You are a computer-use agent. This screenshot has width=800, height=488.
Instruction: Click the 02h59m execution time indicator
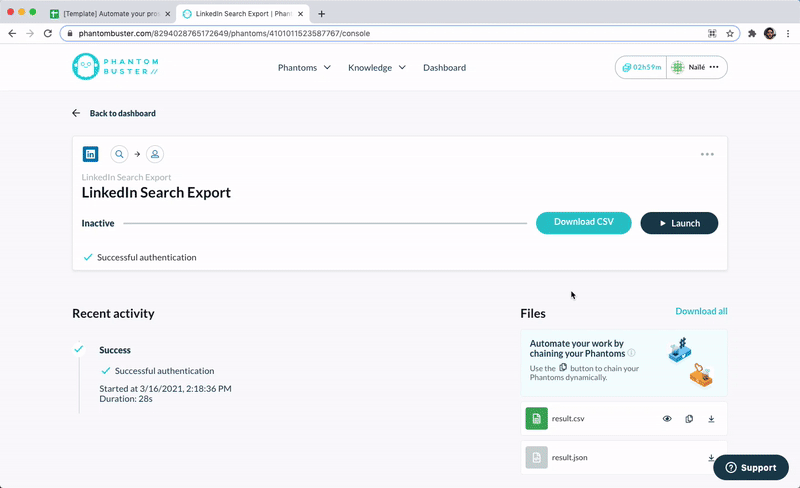coord(641,67)
